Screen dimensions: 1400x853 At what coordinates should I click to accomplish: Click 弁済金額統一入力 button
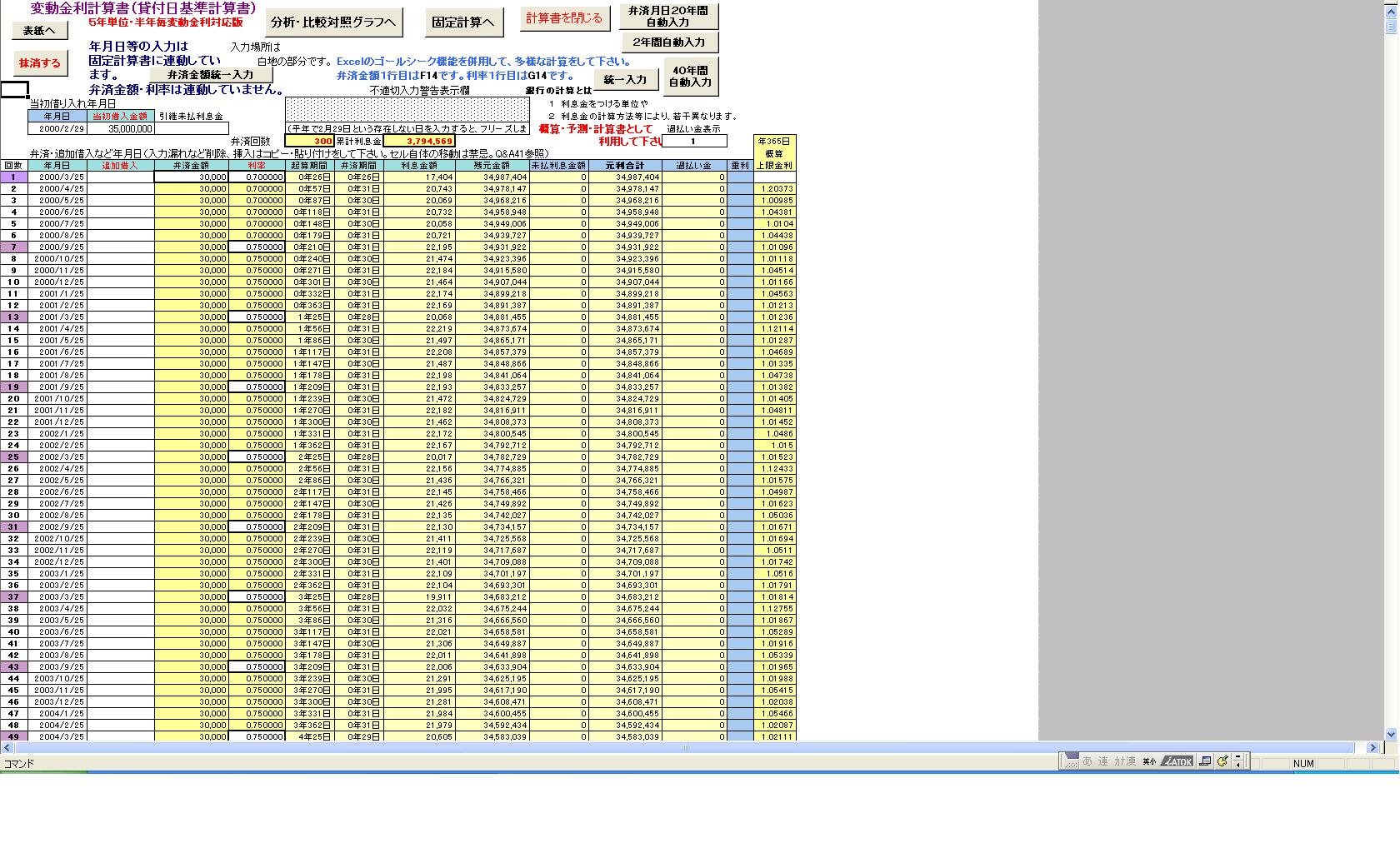point(210,75)
